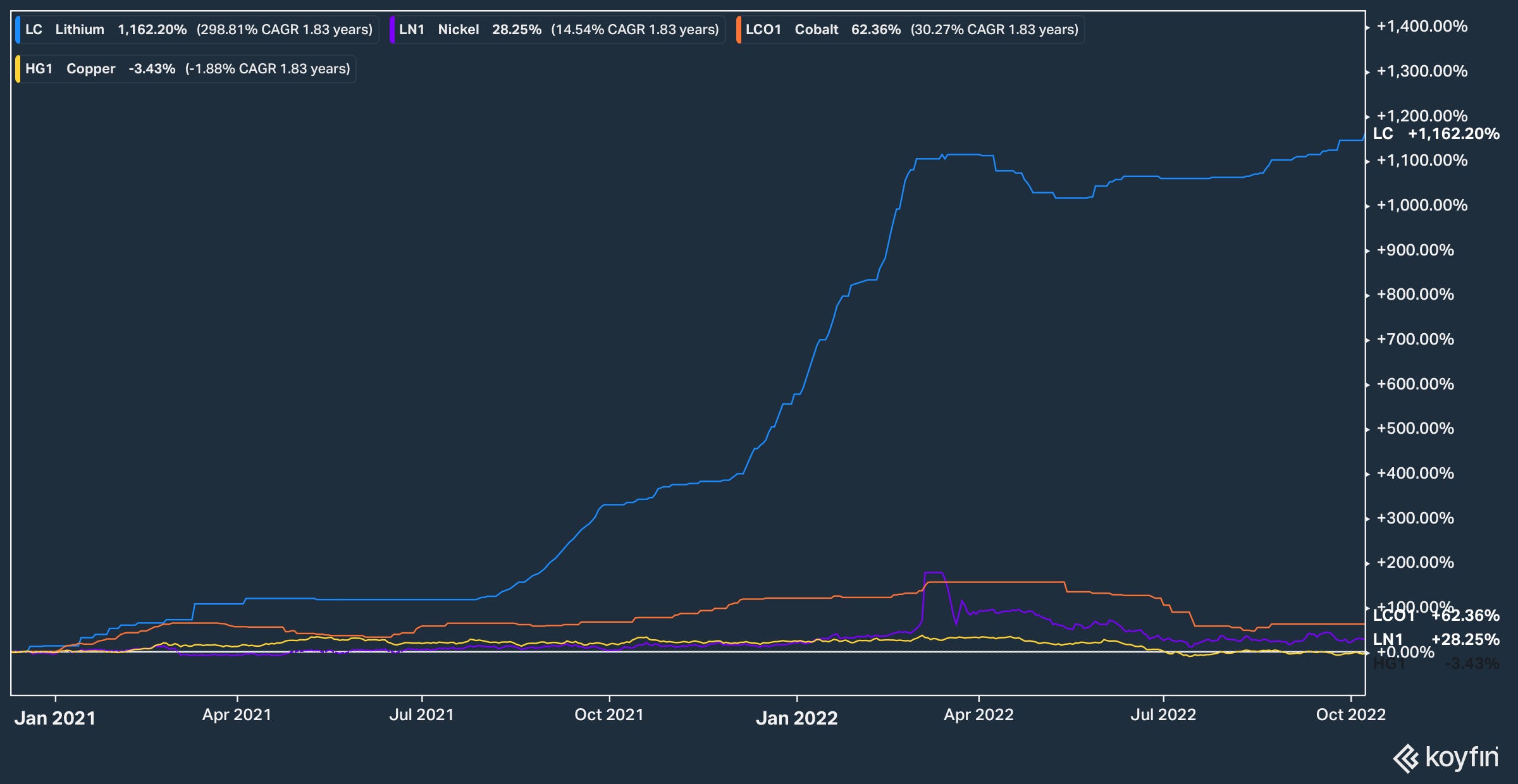This screenshot has height=784, width=1518.
Task: Click the +1,200.00% y-axis label
Action: [x=1422, y=116]
